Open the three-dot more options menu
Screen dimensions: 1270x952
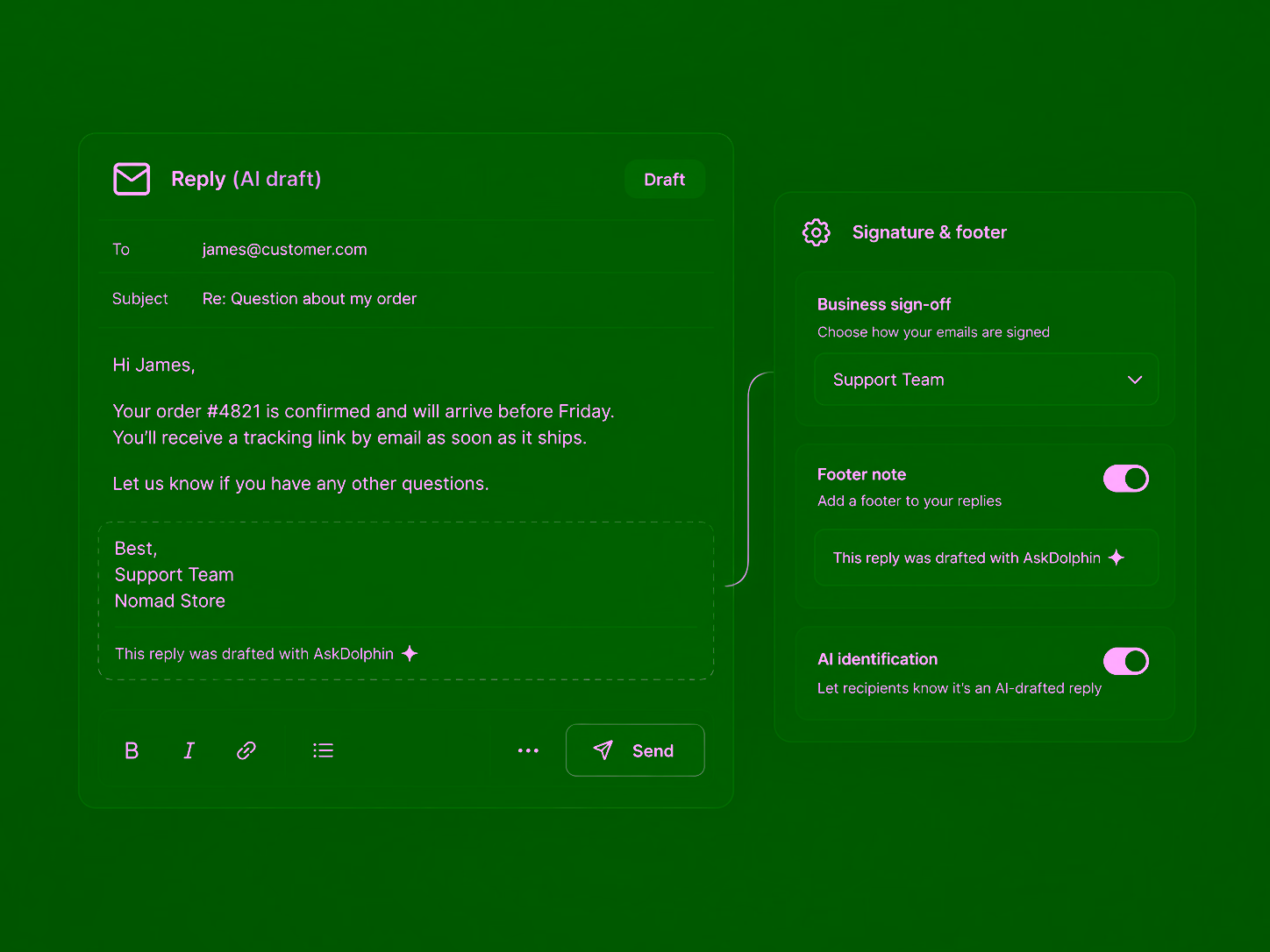[x=528, y=750]
